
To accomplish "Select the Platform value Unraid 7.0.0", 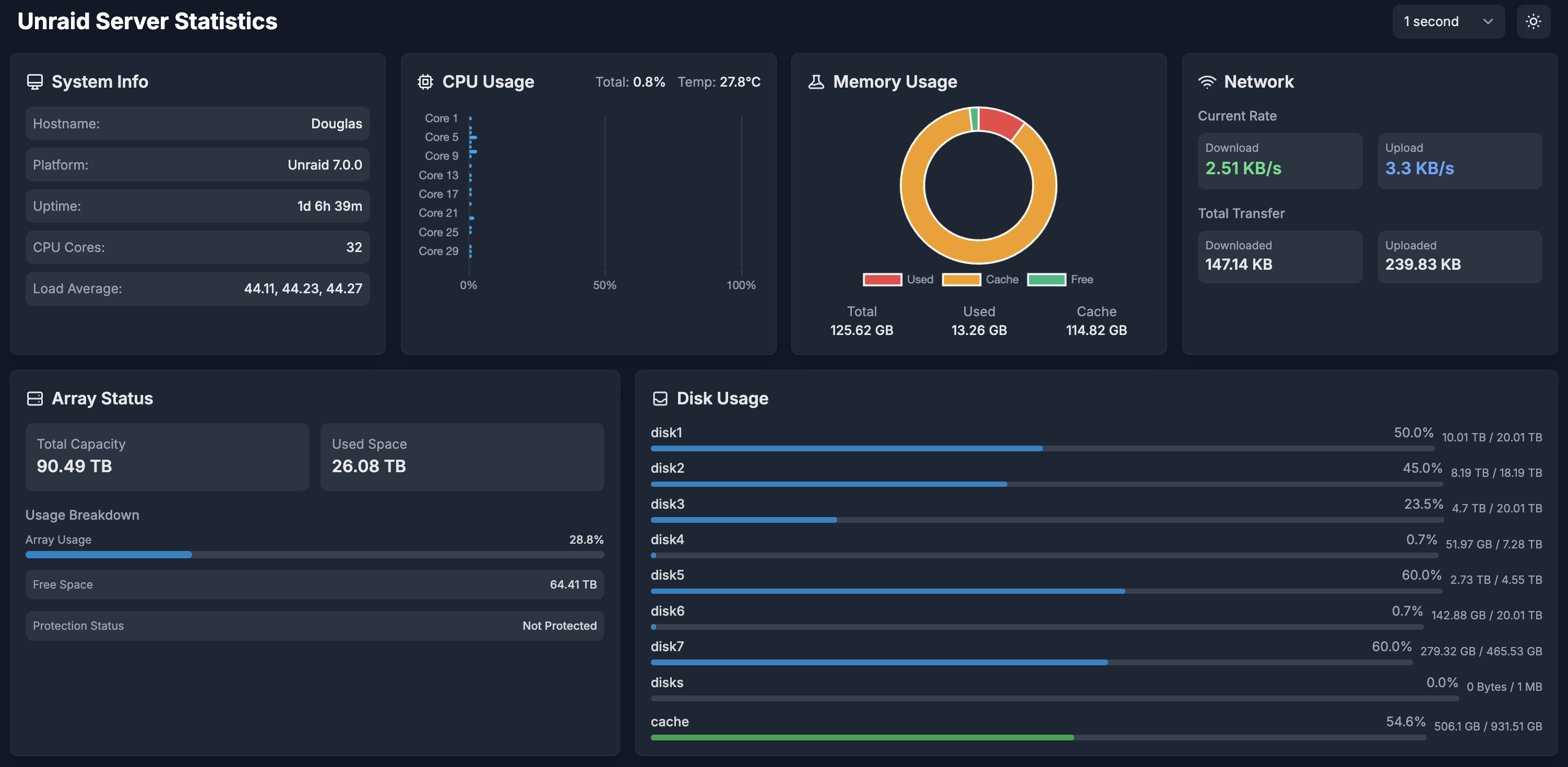I will point(325,165).
